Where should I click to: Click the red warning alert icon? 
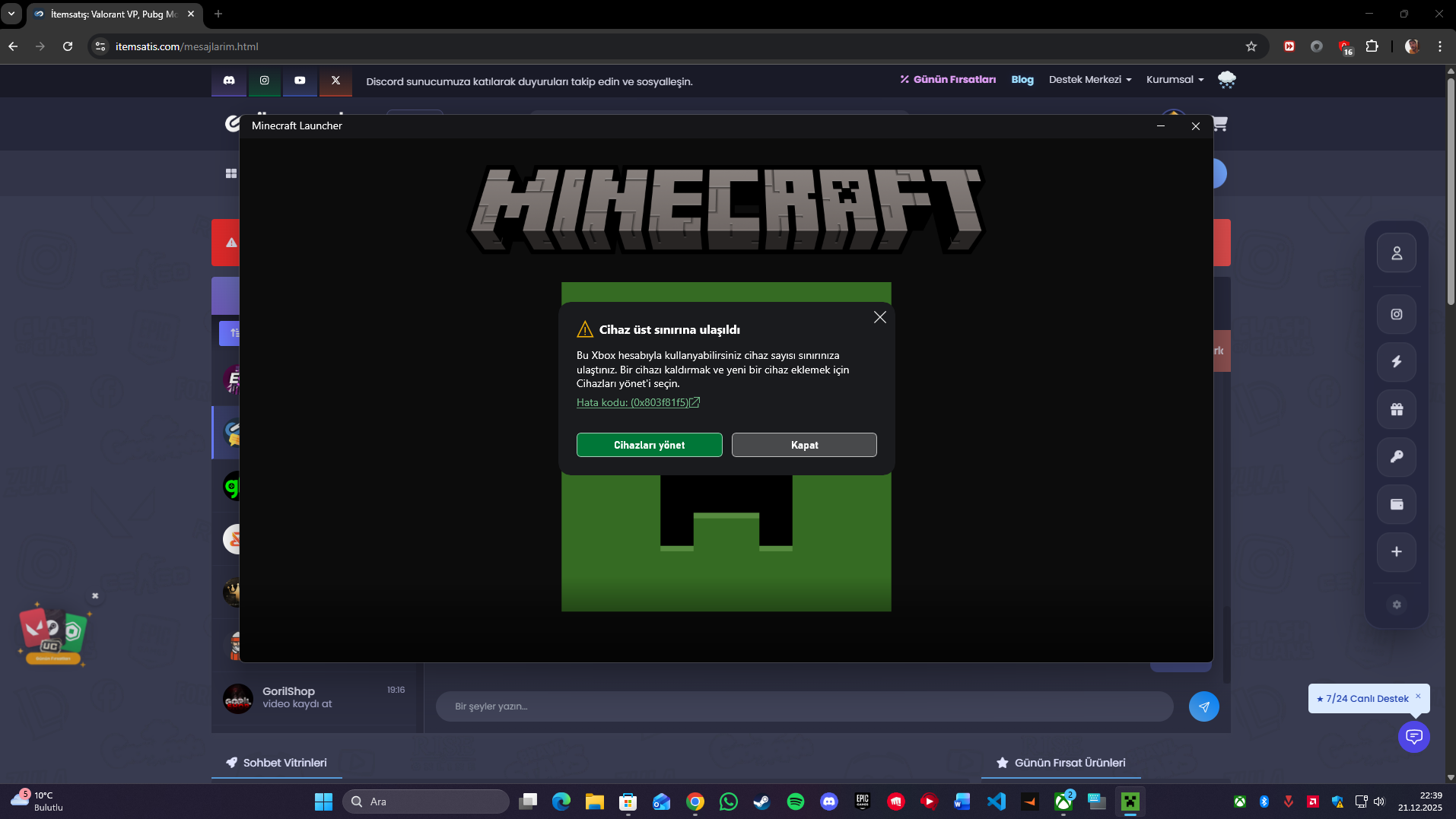231,243
